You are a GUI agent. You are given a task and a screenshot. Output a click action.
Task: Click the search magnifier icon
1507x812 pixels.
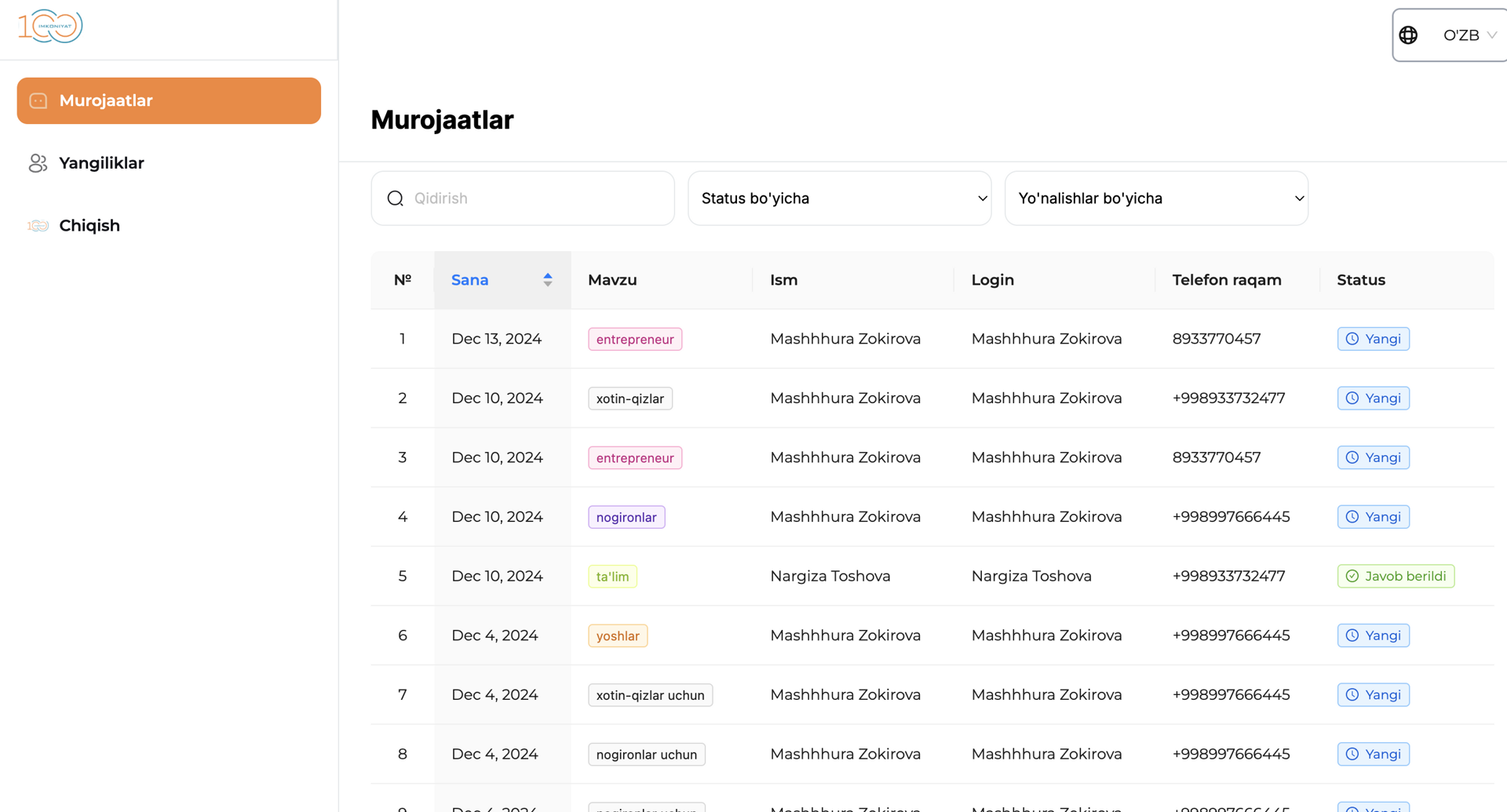coord(396,198)
